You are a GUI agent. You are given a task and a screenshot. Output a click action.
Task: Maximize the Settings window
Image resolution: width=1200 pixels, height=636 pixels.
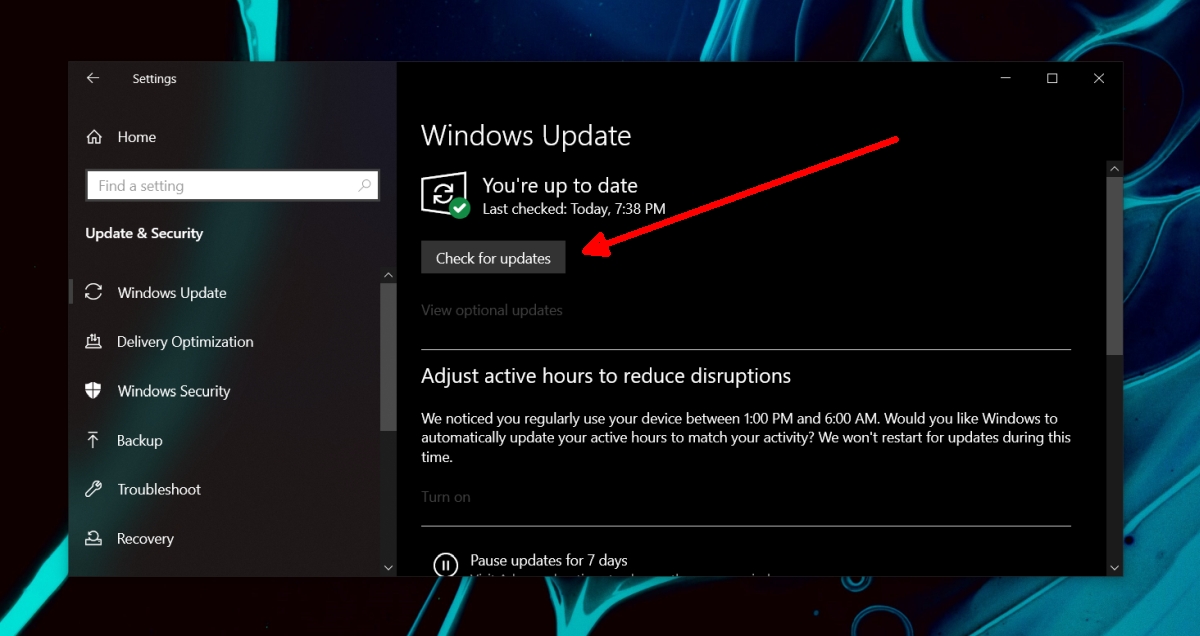click(x=1052, y=78)
